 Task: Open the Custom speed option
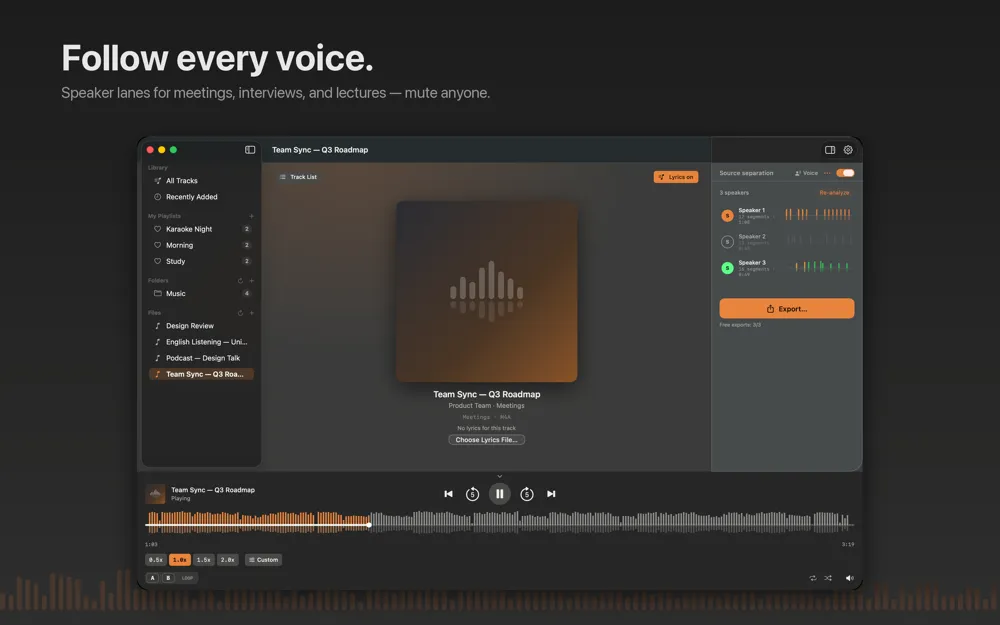pos(263,560)
